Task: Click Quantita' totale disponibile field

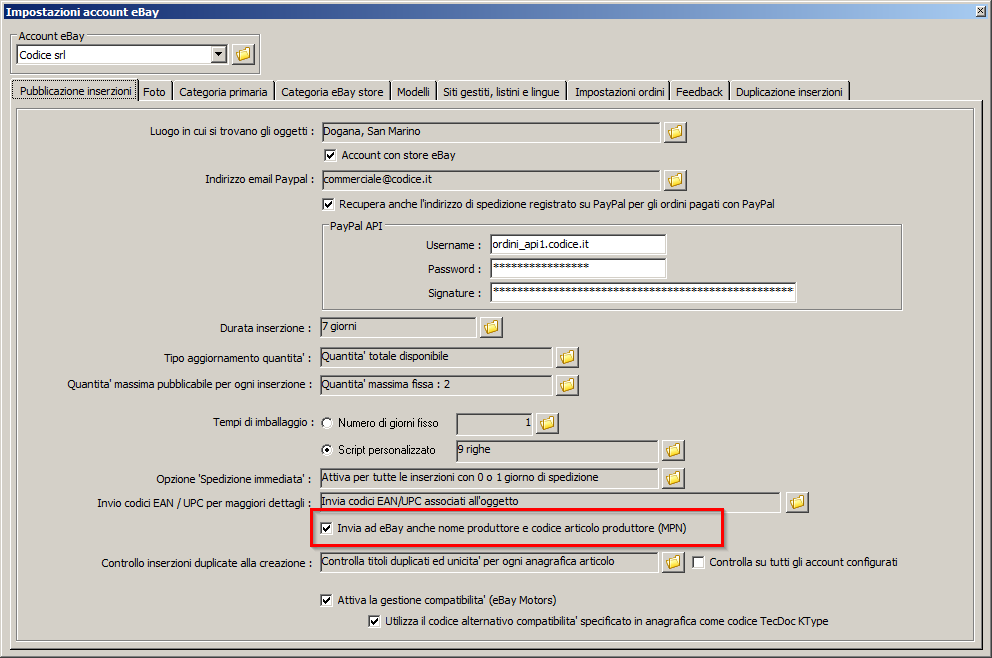Action: (437, 357)
